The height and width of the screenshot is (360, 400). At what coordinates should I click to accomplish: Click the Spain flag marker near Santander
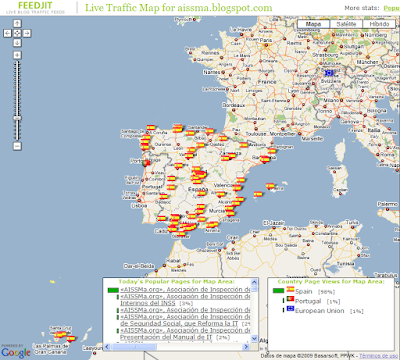(209, 131)
